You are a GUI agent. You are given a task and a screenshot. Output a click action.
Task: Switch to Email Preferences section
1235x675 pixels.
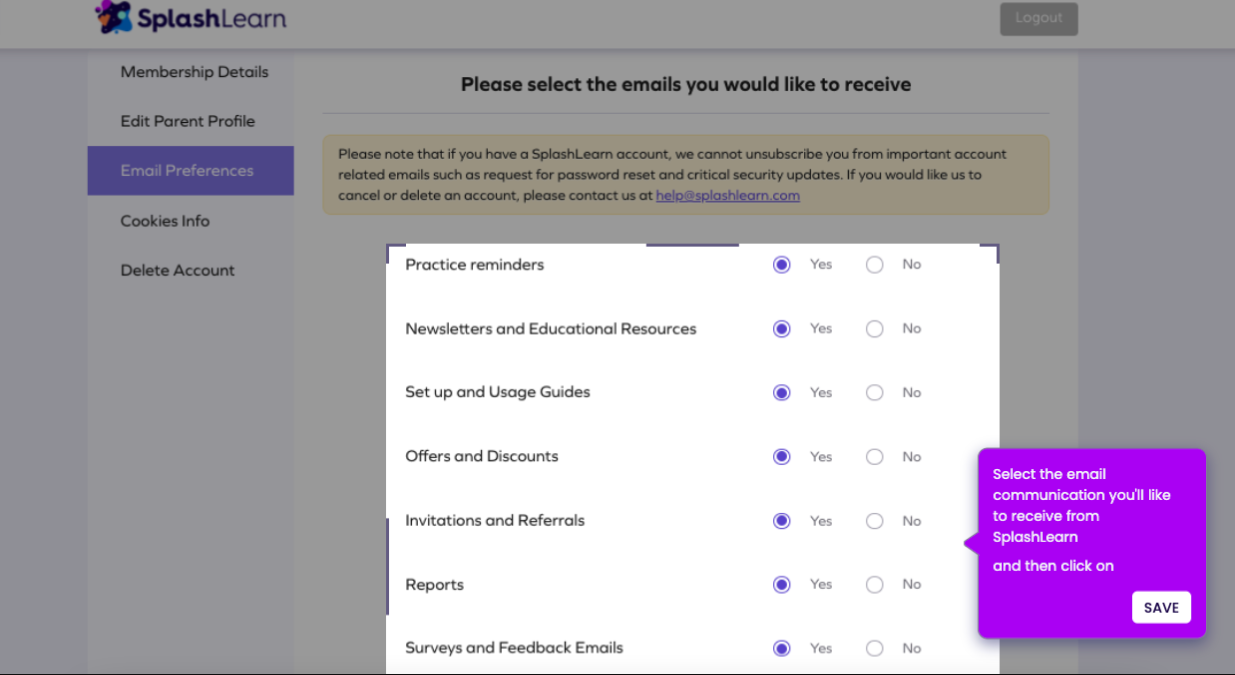point(186,170)
